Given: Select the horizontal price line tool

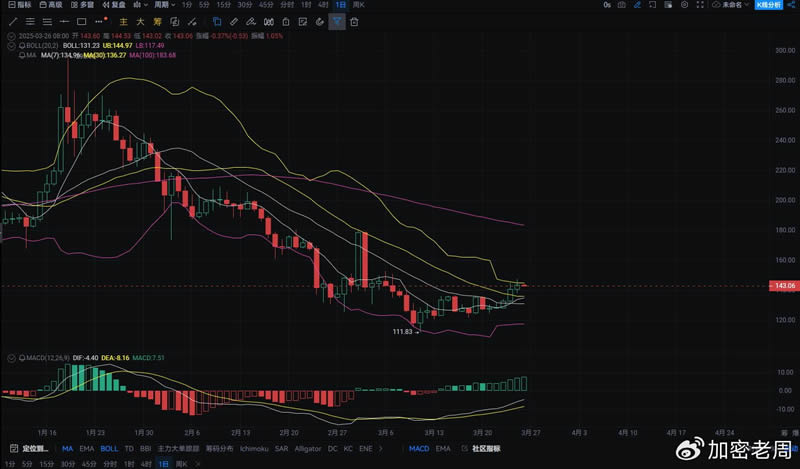Looking at the screenshot, I should point(64,22).
